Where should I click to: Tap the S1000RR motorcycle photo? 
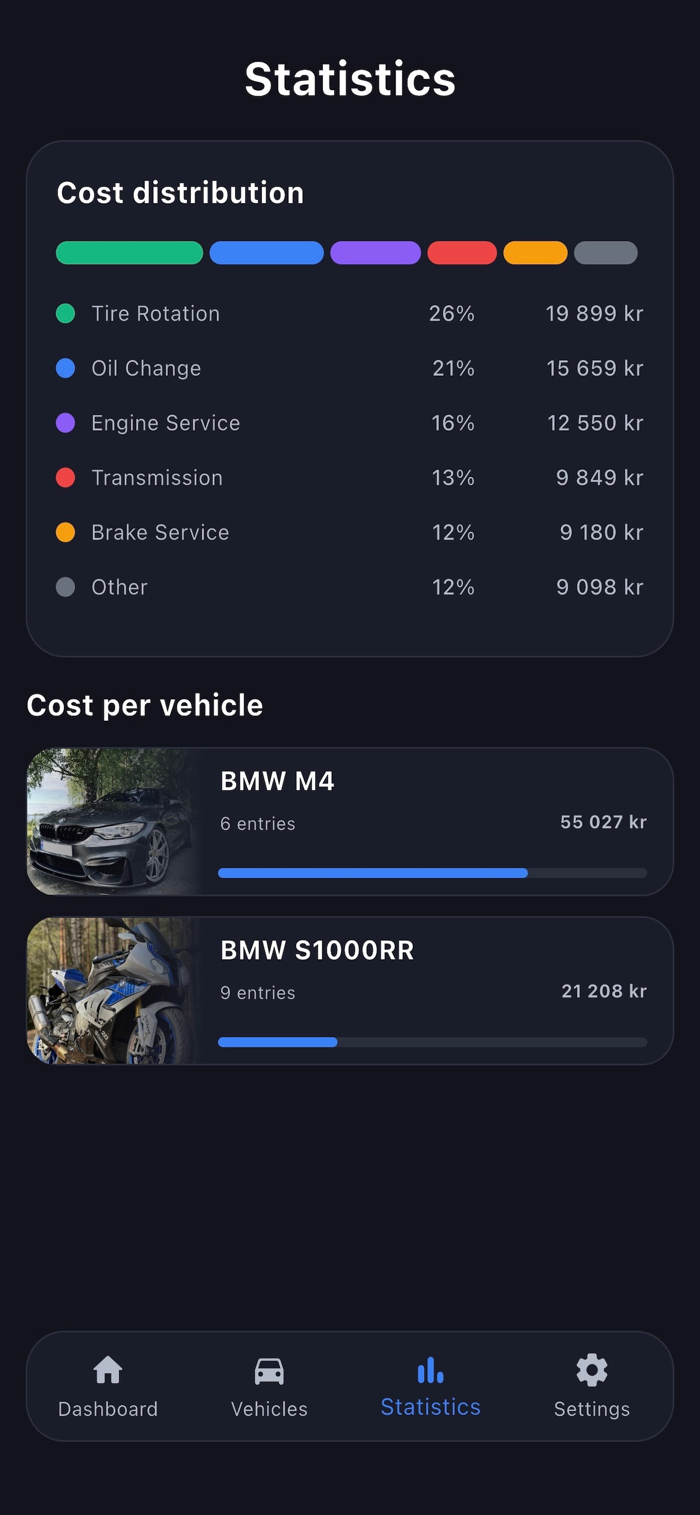pos(112,990)
